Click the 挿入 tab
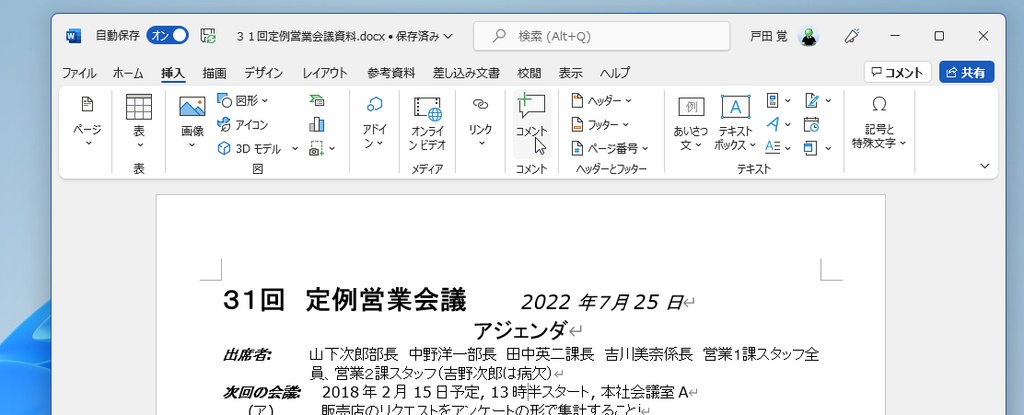The height and width of the screenshot is (415, 1024). 173,73
